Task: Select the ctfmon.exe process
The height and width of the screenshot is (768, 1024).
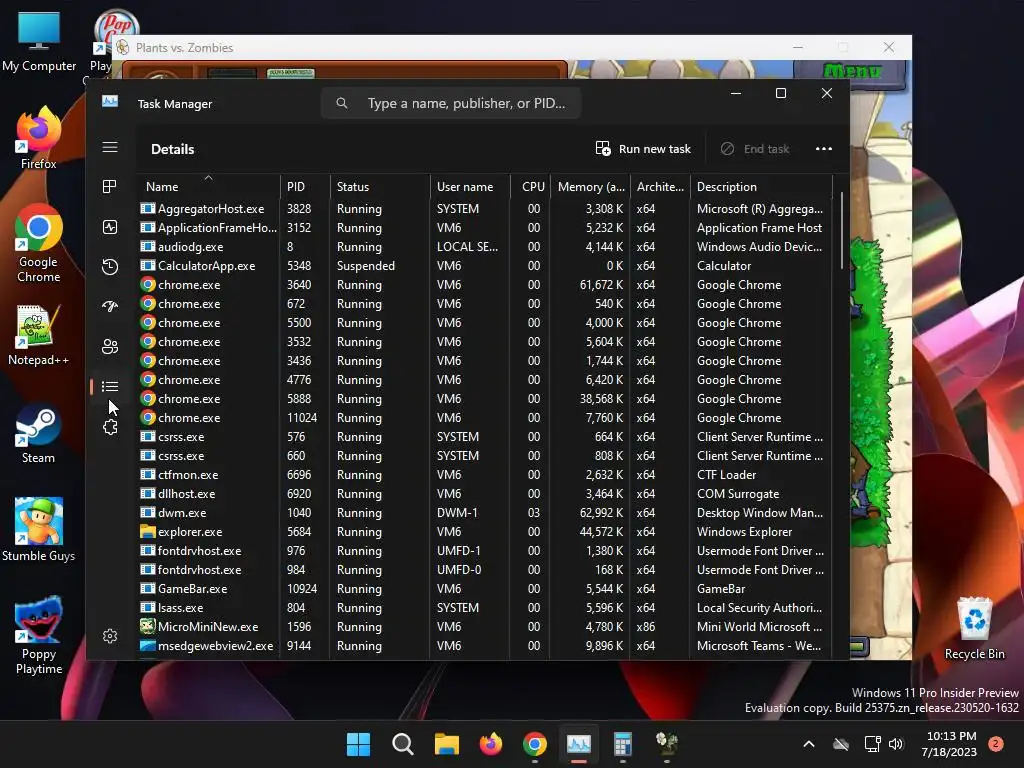Action: pos(485,475)
